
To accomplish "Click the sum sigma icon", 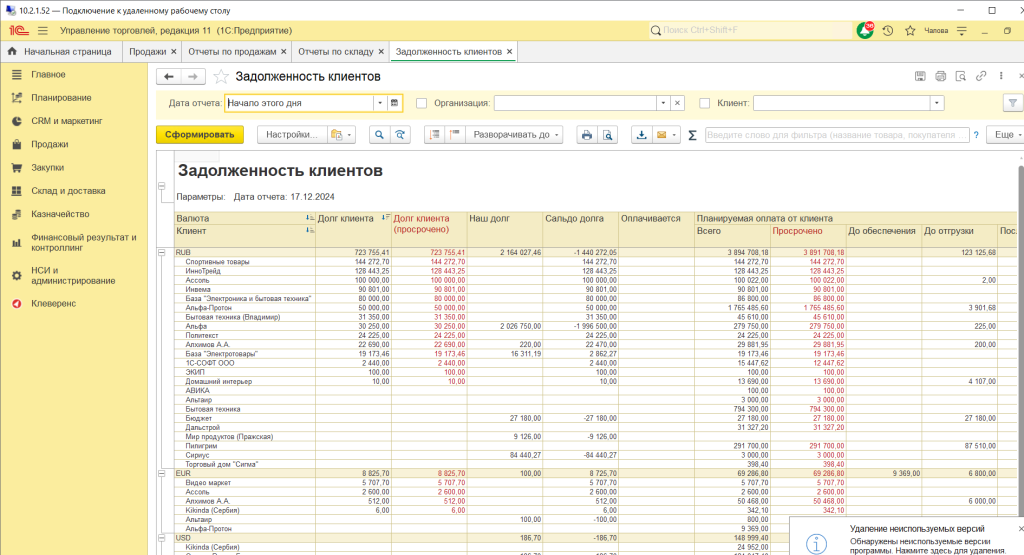I will [x=692, y=135].
